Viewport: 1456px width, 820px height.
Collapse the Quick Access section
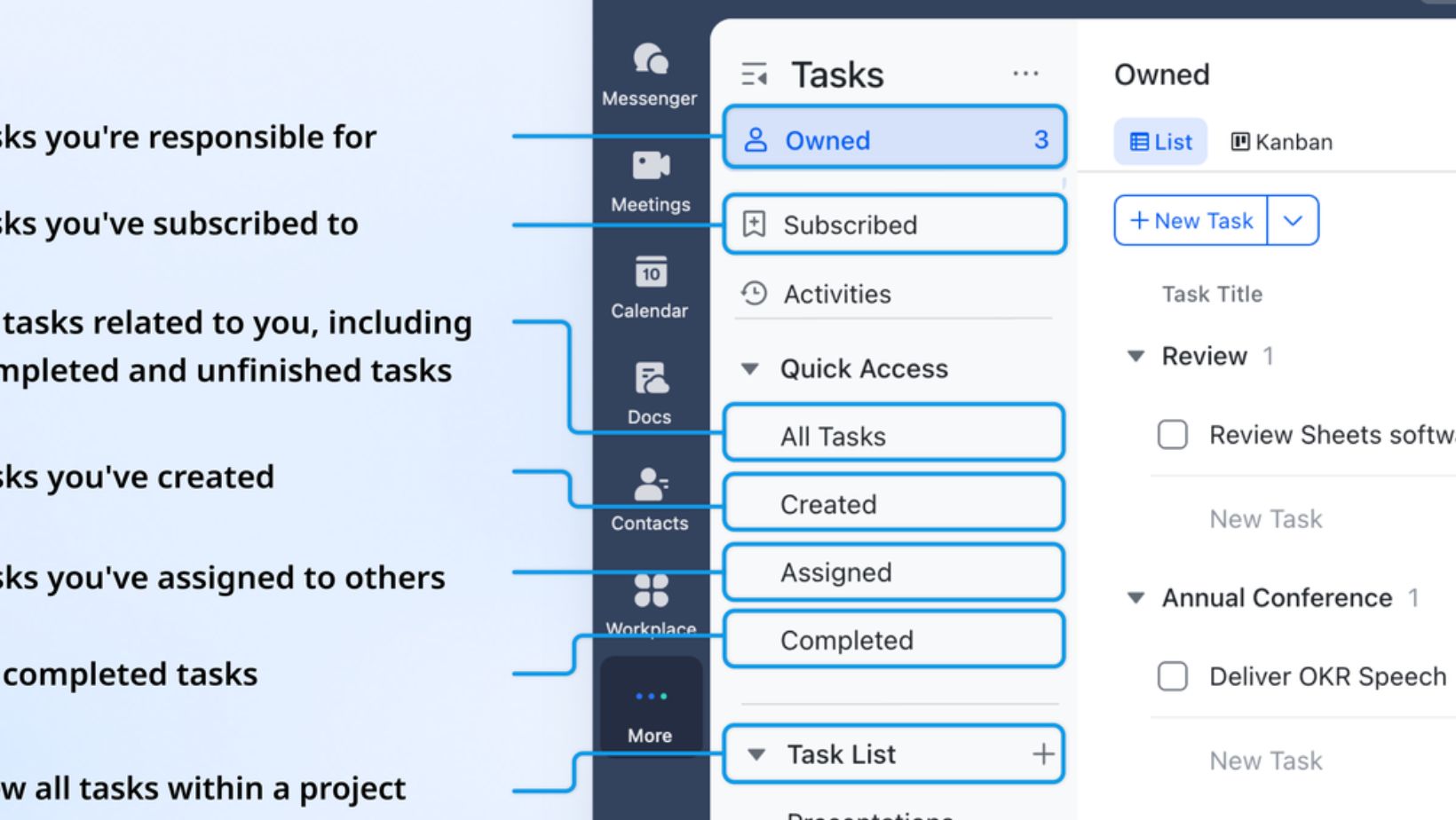point(750,369)
